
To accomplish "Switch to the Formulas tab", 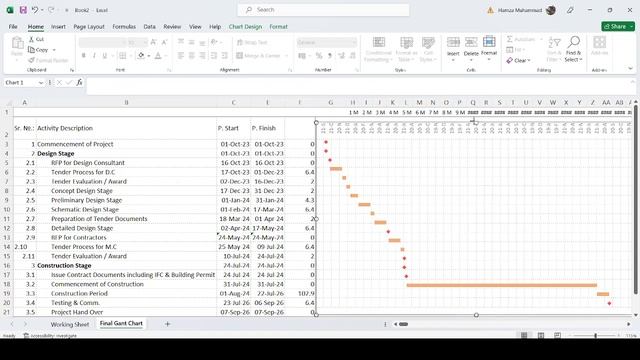I will tap(124, 27).
